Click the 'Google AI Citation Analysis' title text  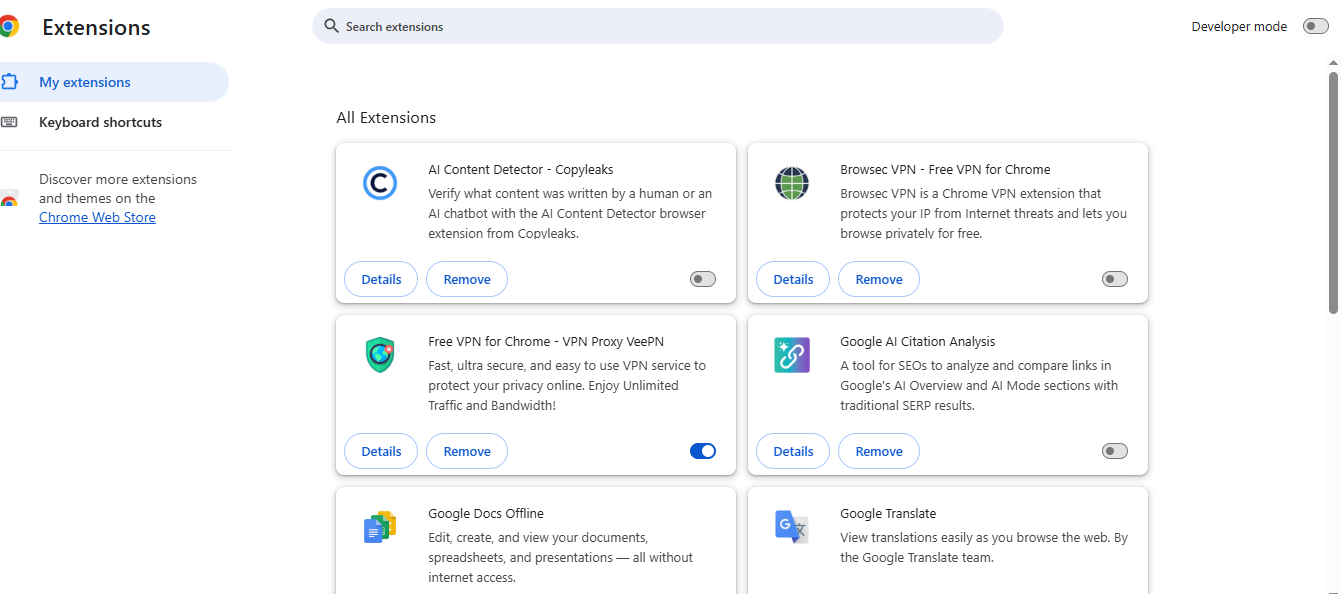tap(918, 341)
